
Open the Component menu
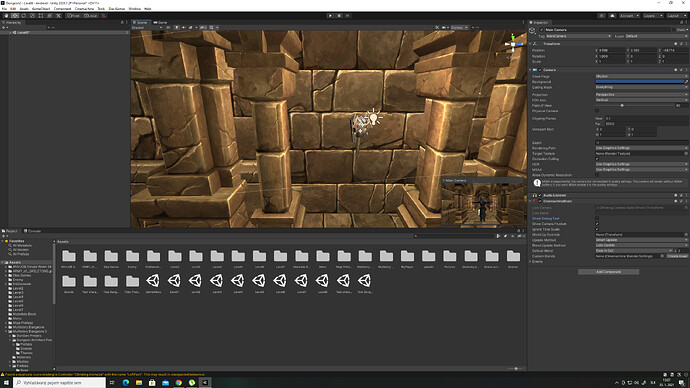62,8
